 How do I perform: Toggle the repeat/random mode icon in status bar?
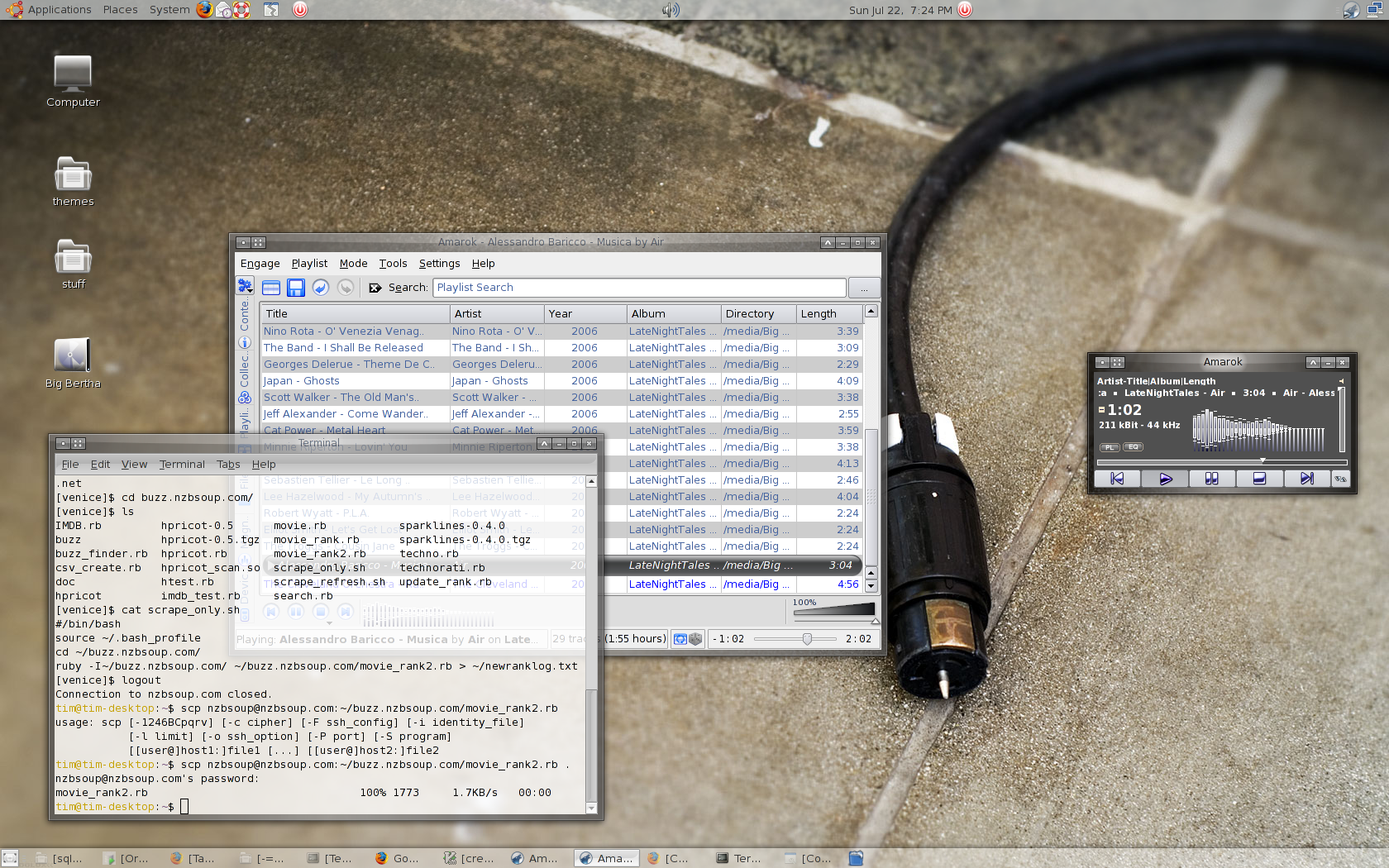(x=680, y=639)
